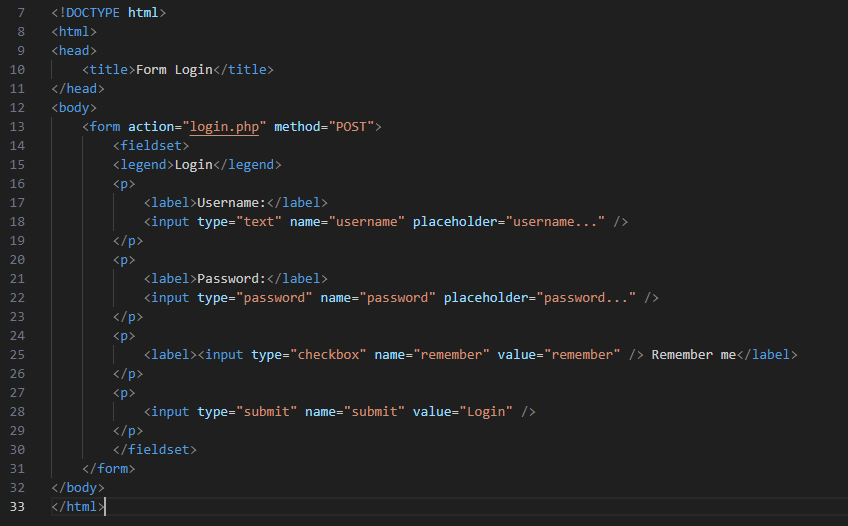
Task: Select line number 18 in the gutter
Action: [x=17, y=222]
